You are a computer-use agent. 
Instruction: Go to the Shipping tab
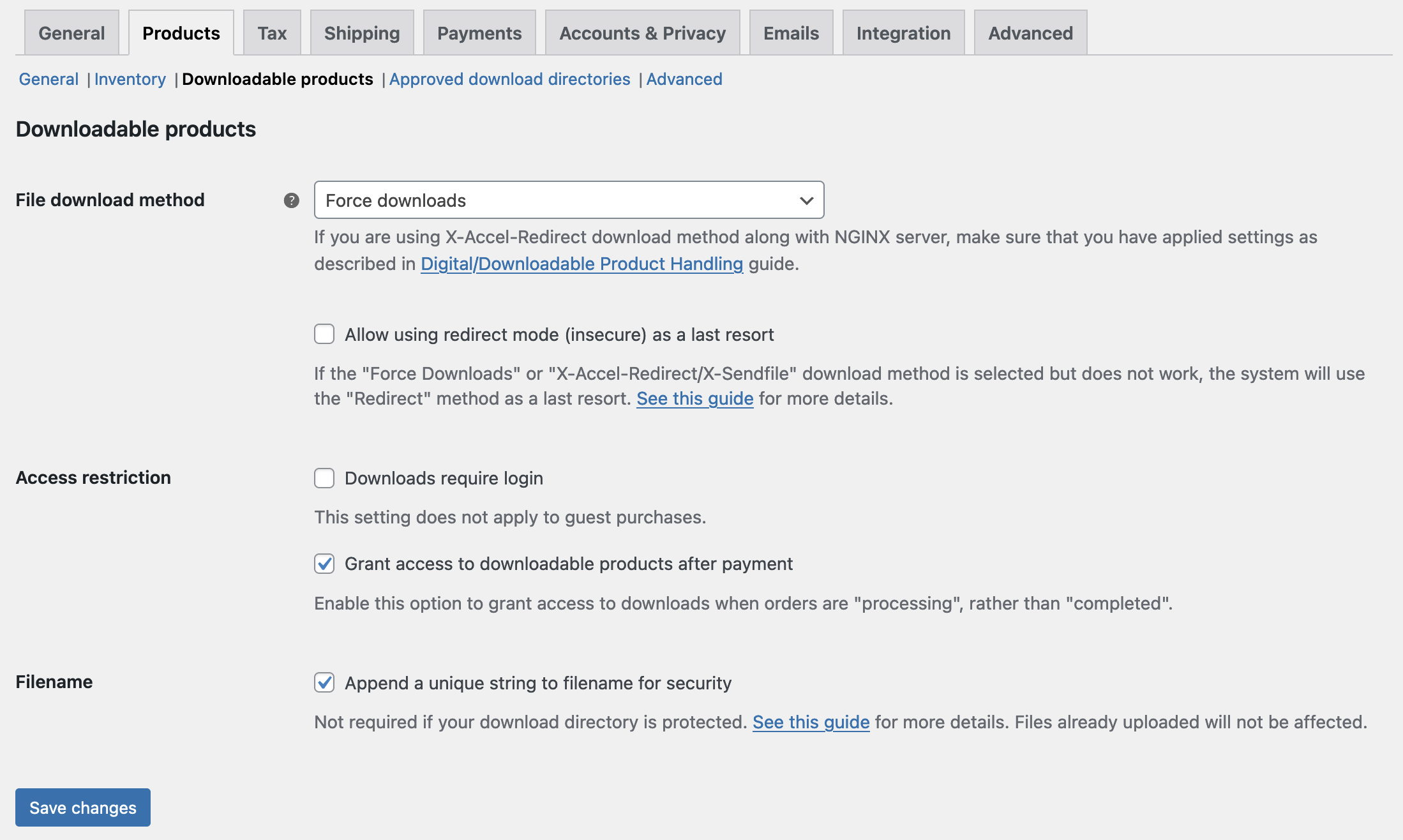tap(362, 33)
